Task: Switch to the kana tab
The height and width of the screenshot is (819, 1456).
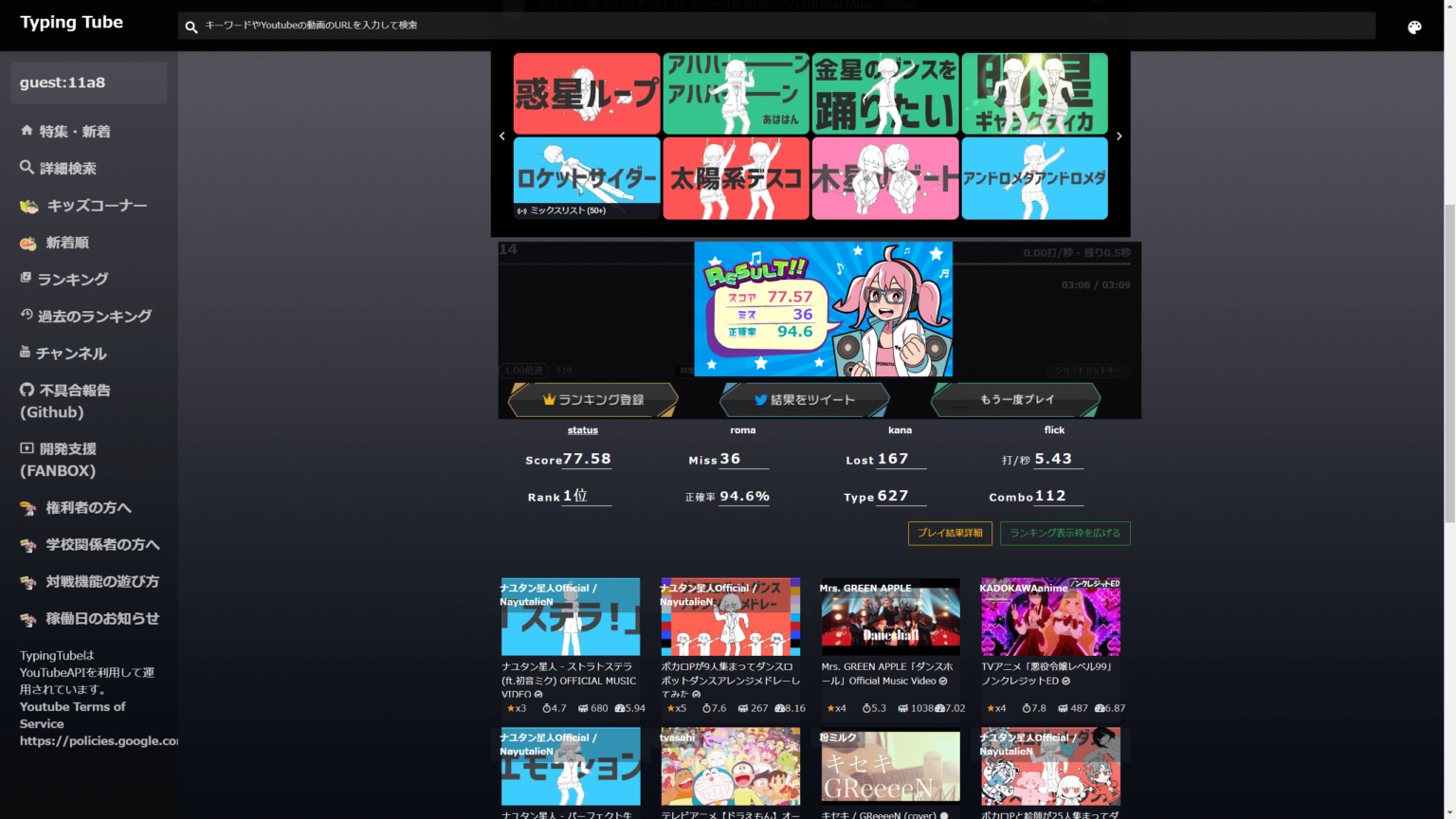Action: click(900, 429)
